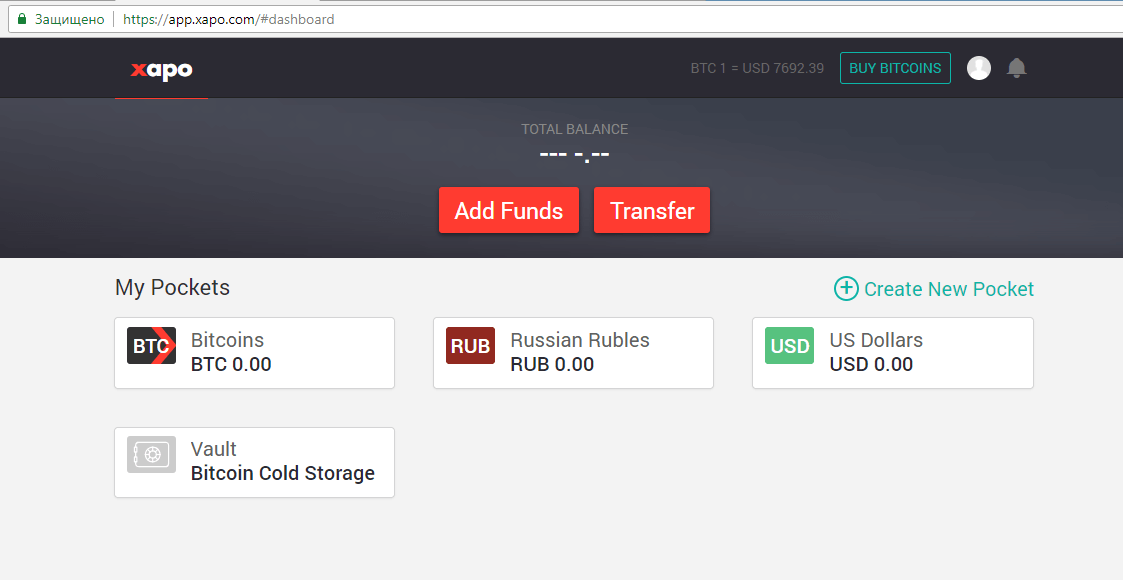The width and height of the screenshot is (1123, 580).
Task: Open the notifications bell
Action: [1016, 68]
